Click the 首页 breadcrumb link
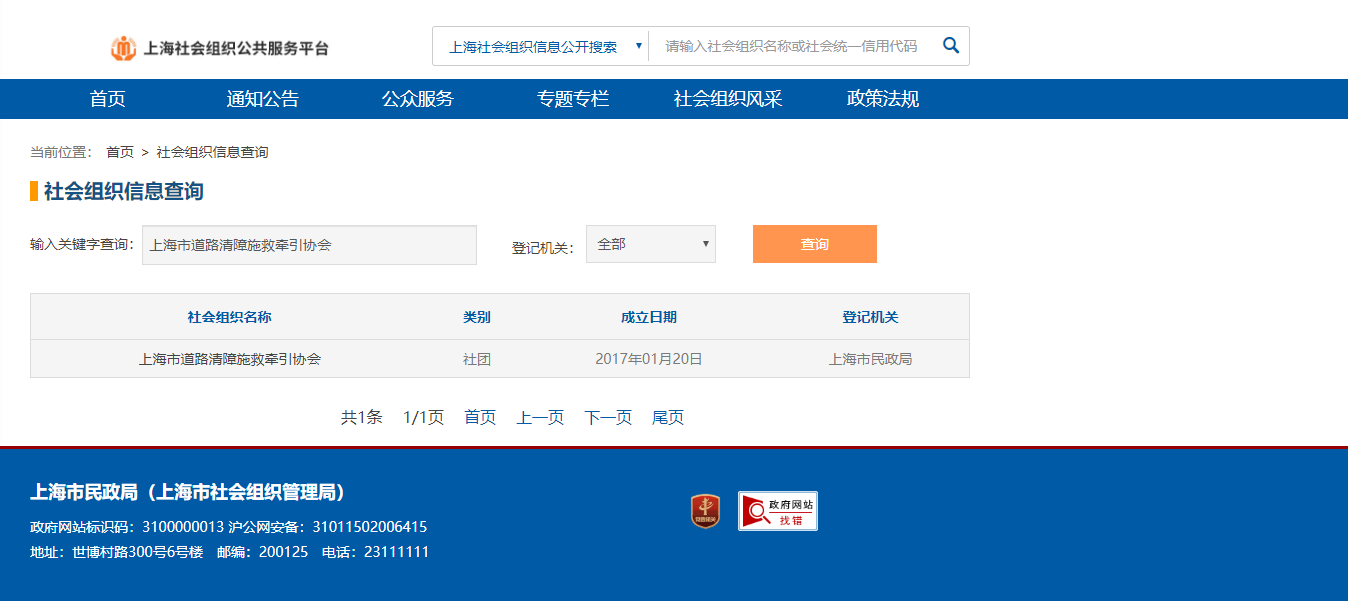 pos(120,152)
